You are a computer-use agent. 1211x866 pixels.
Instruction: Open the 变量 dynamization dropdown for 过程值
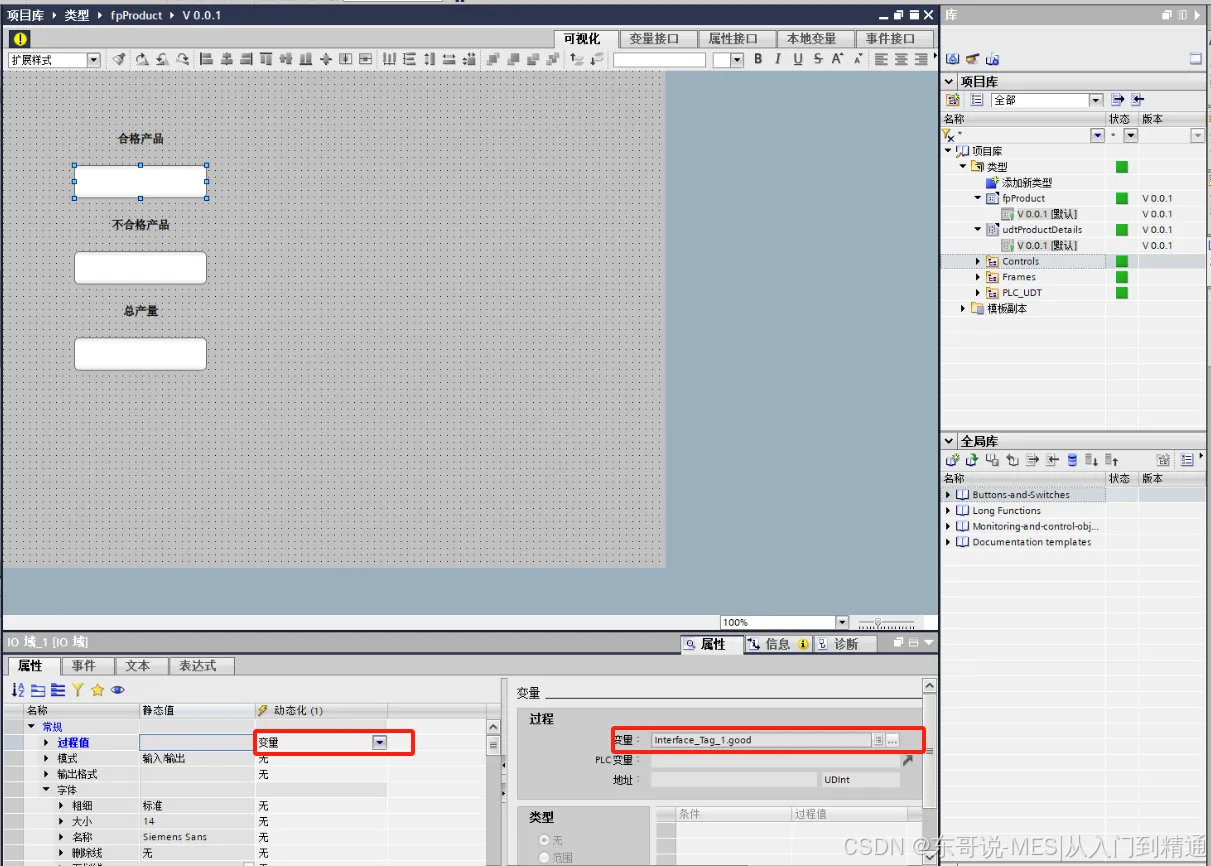point(380,742)
